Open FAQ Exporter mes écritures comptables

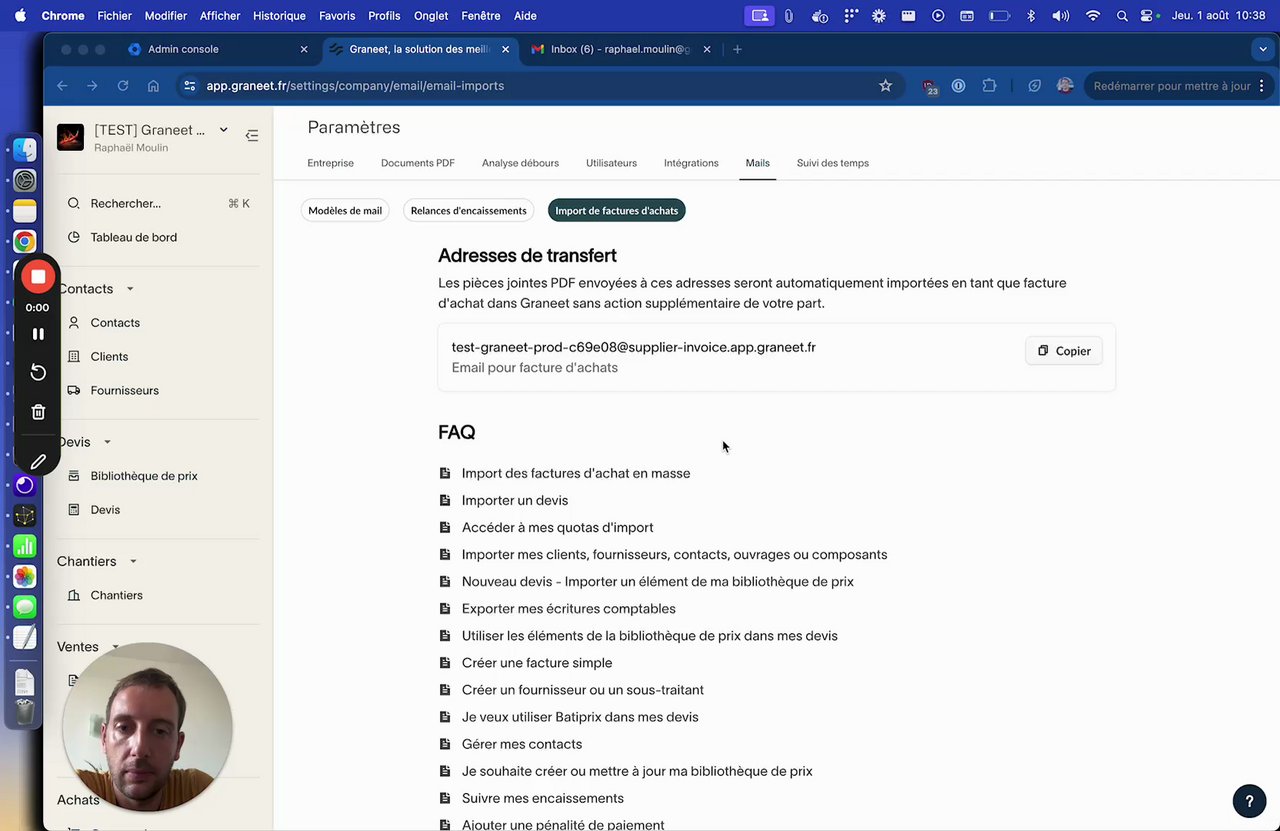(568, 609)
